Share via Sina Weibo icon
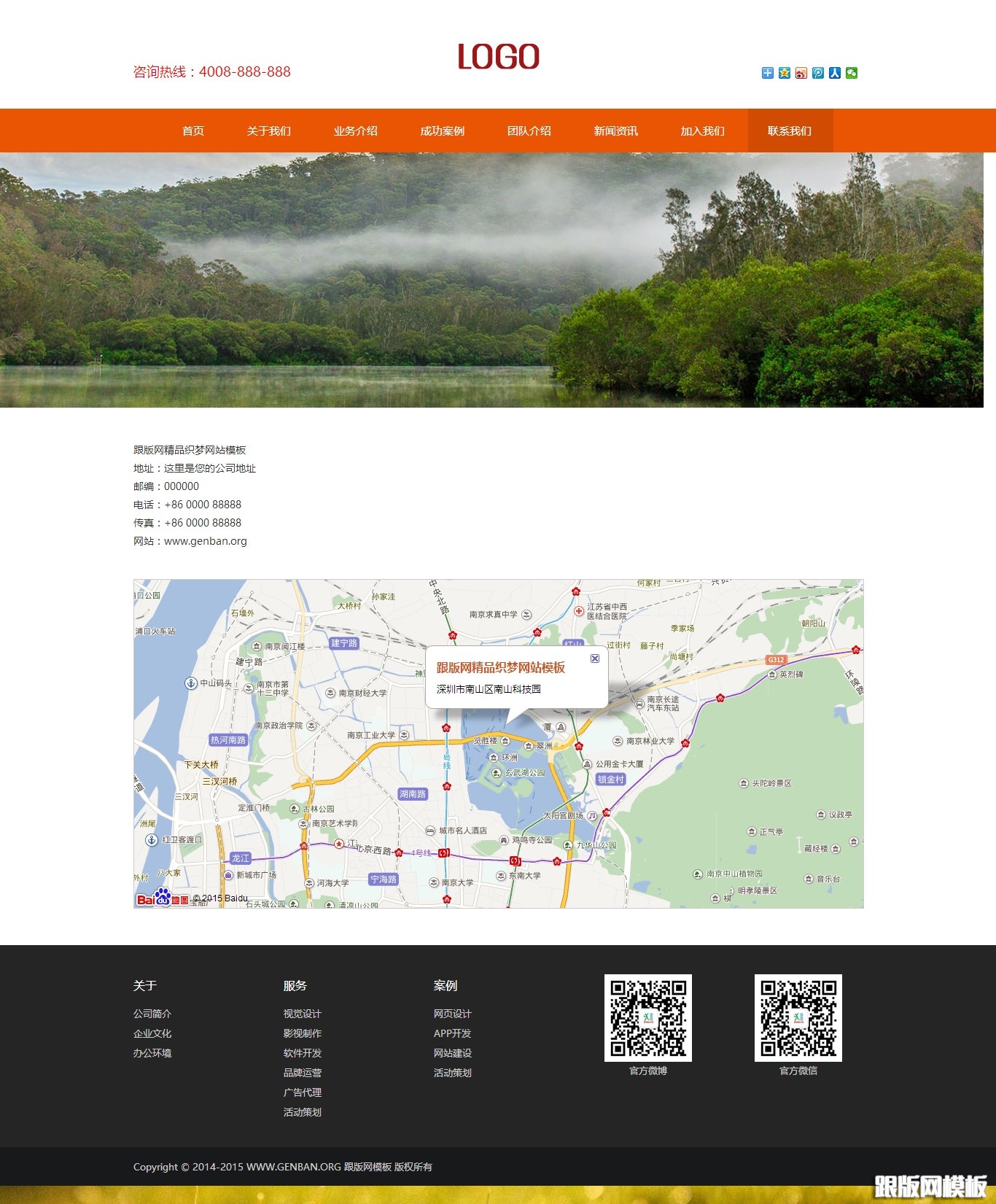The image size is (996, 1204). (801, 73)
